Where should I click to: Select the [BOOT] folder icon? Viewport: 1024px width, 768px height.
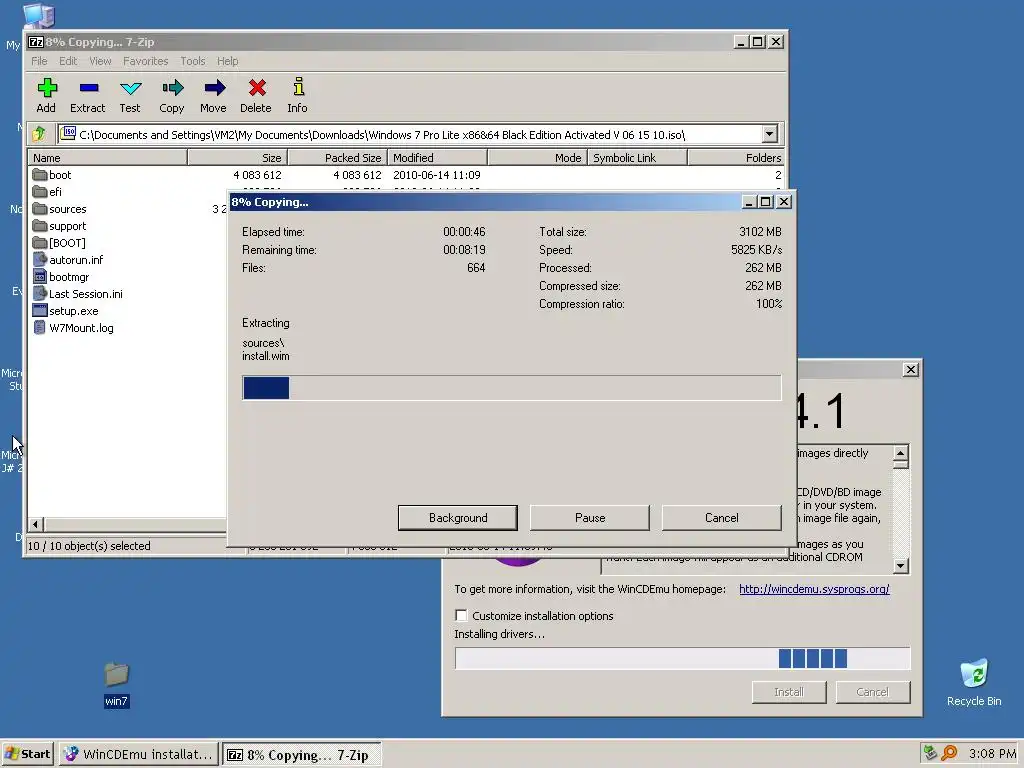point(40,242)
